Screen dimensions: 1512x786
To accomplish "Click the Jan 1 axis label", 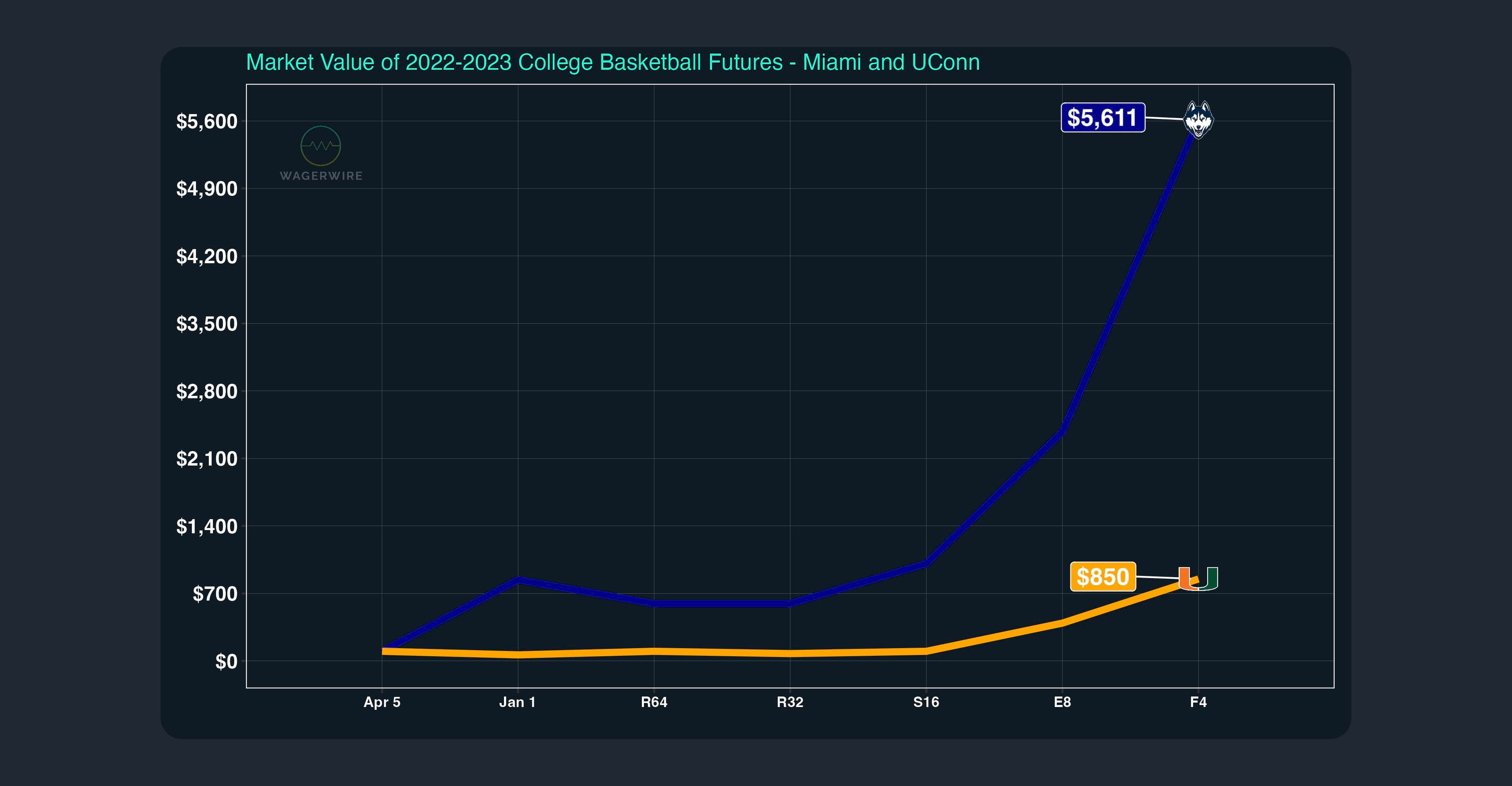I will [x=518, y=702].
